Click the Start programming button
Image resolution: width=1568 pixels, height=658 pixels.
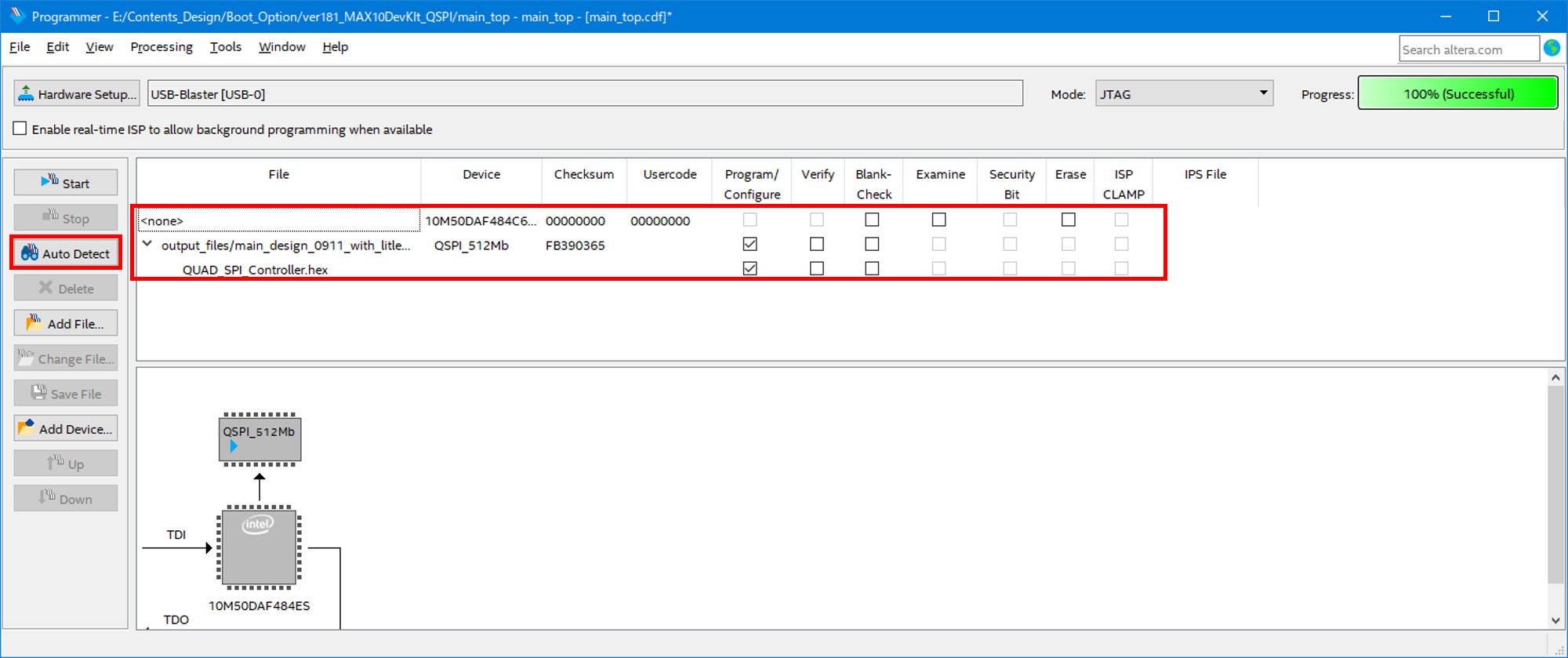point(66,183)
